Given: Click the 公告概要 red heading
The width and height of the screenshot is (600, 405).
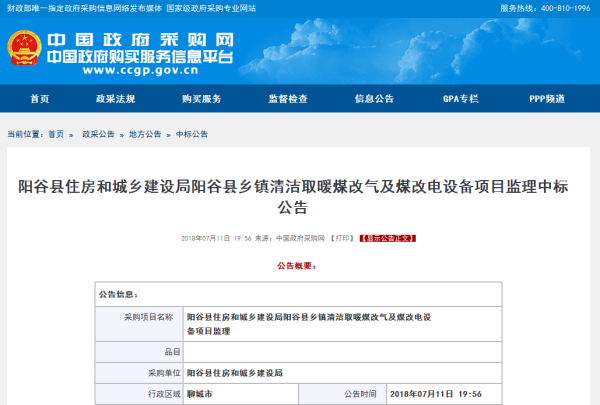Looking at the screenshot, I should click(297, 266).
